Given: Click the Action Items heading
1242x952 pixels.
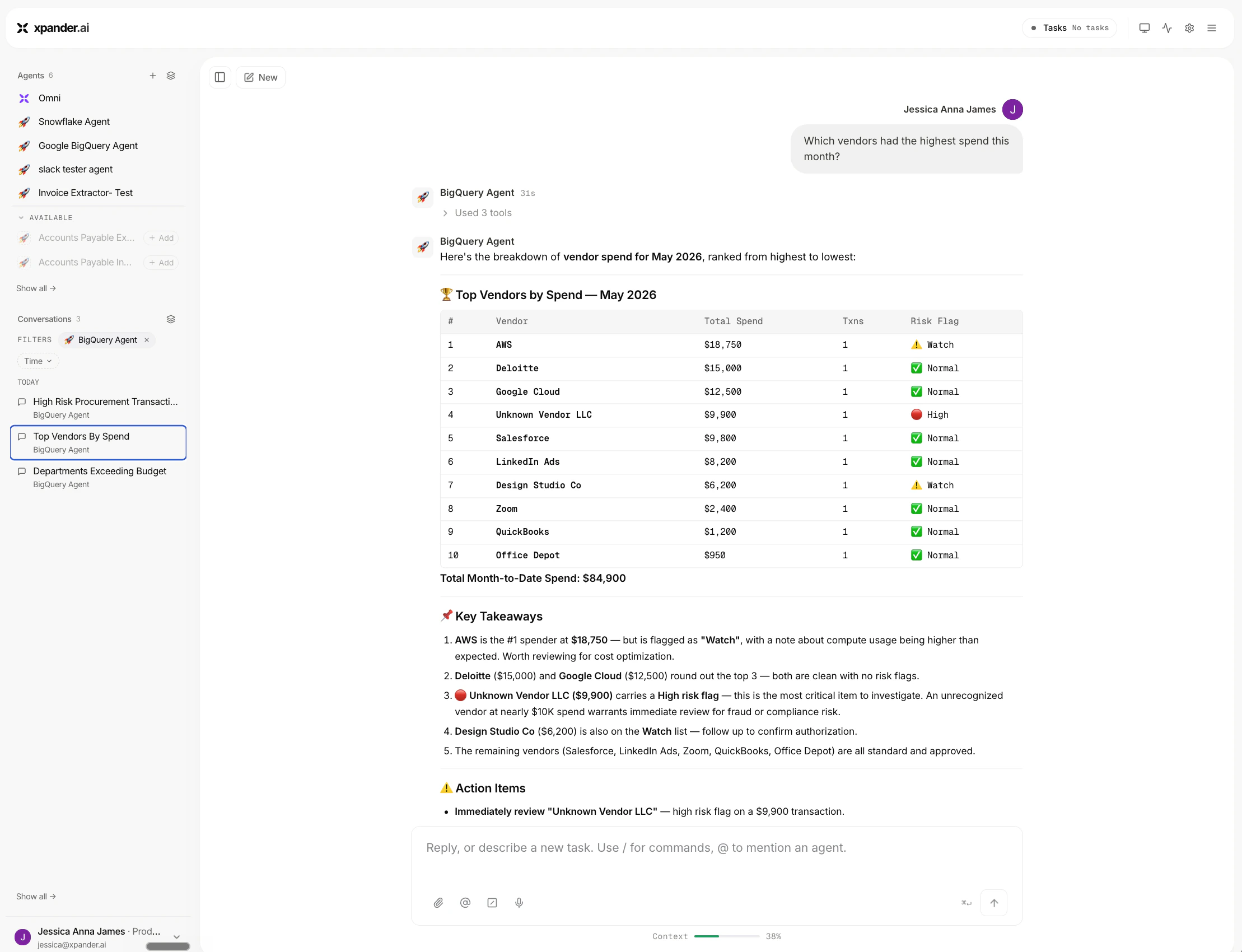Looking at the screenshot, I should click(x=483, y=788).
